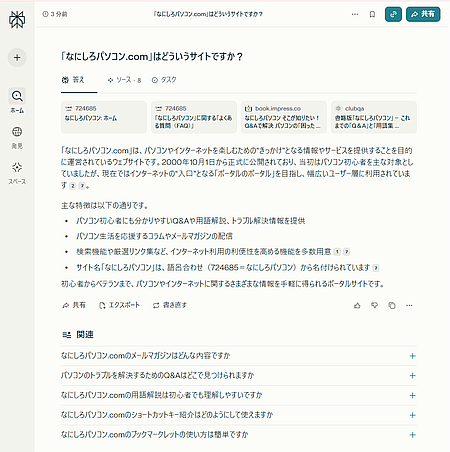Expand related question about ブックマークレット
450x452 pixels.
[x=412, y=435]
